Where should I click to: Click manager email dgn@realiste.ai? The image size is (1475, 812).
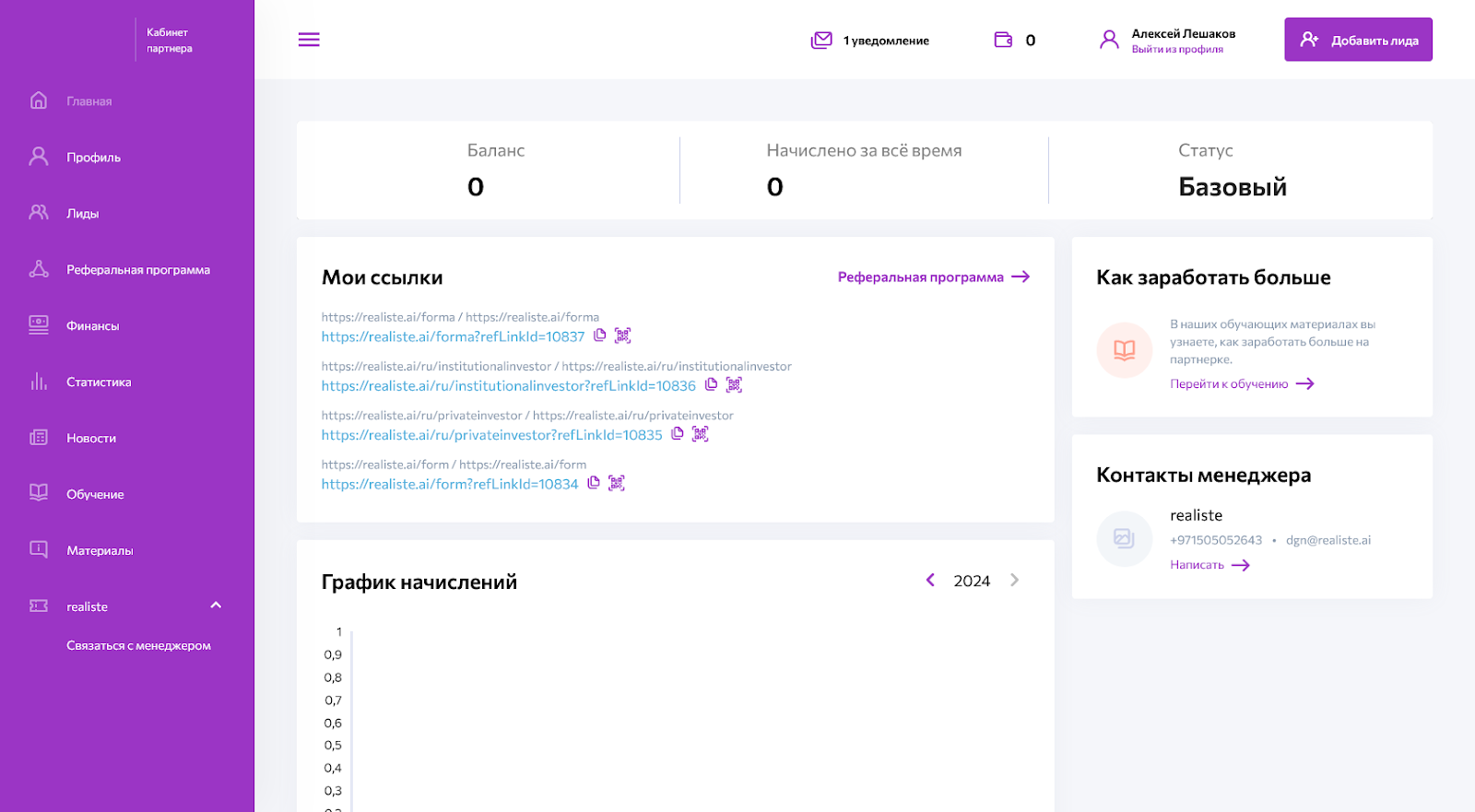[x=1328, y=540]
